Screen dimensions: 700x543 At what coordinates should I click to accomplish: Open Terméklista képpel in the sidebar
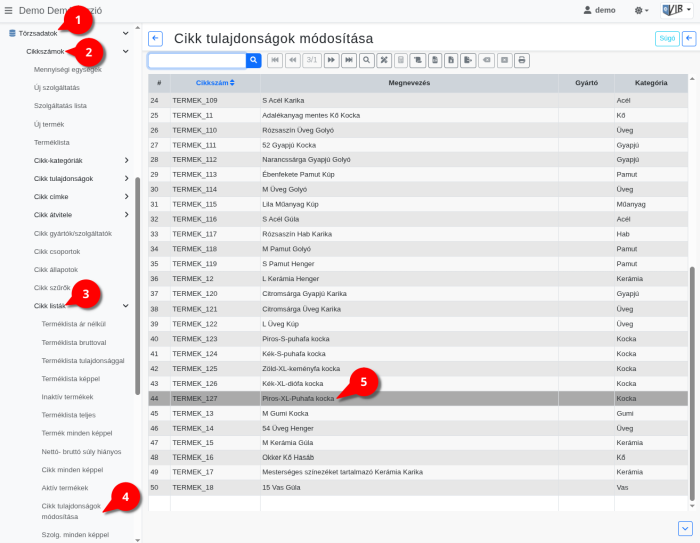pyautogui.click(x=71, y=379)
